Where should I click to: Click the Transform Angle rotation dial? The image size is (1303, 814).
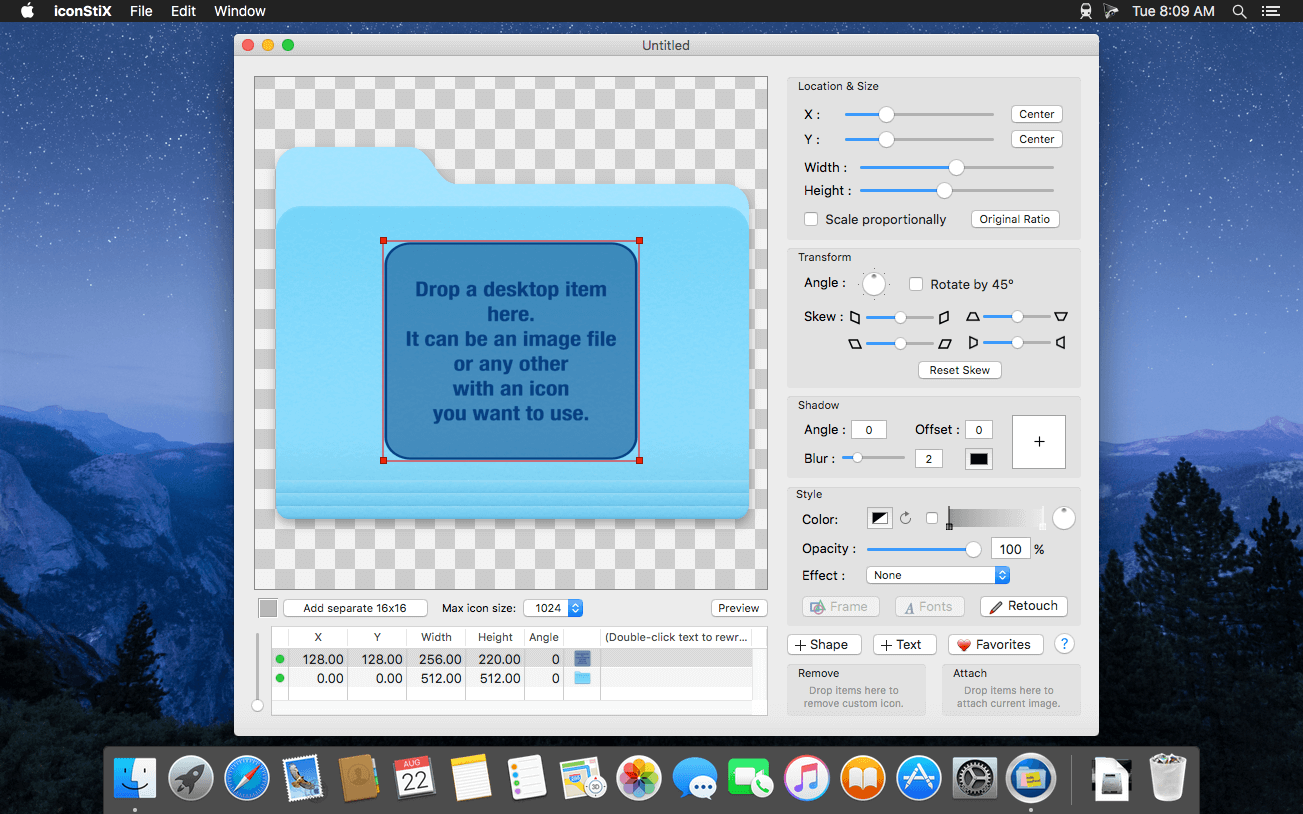(874, 284)
